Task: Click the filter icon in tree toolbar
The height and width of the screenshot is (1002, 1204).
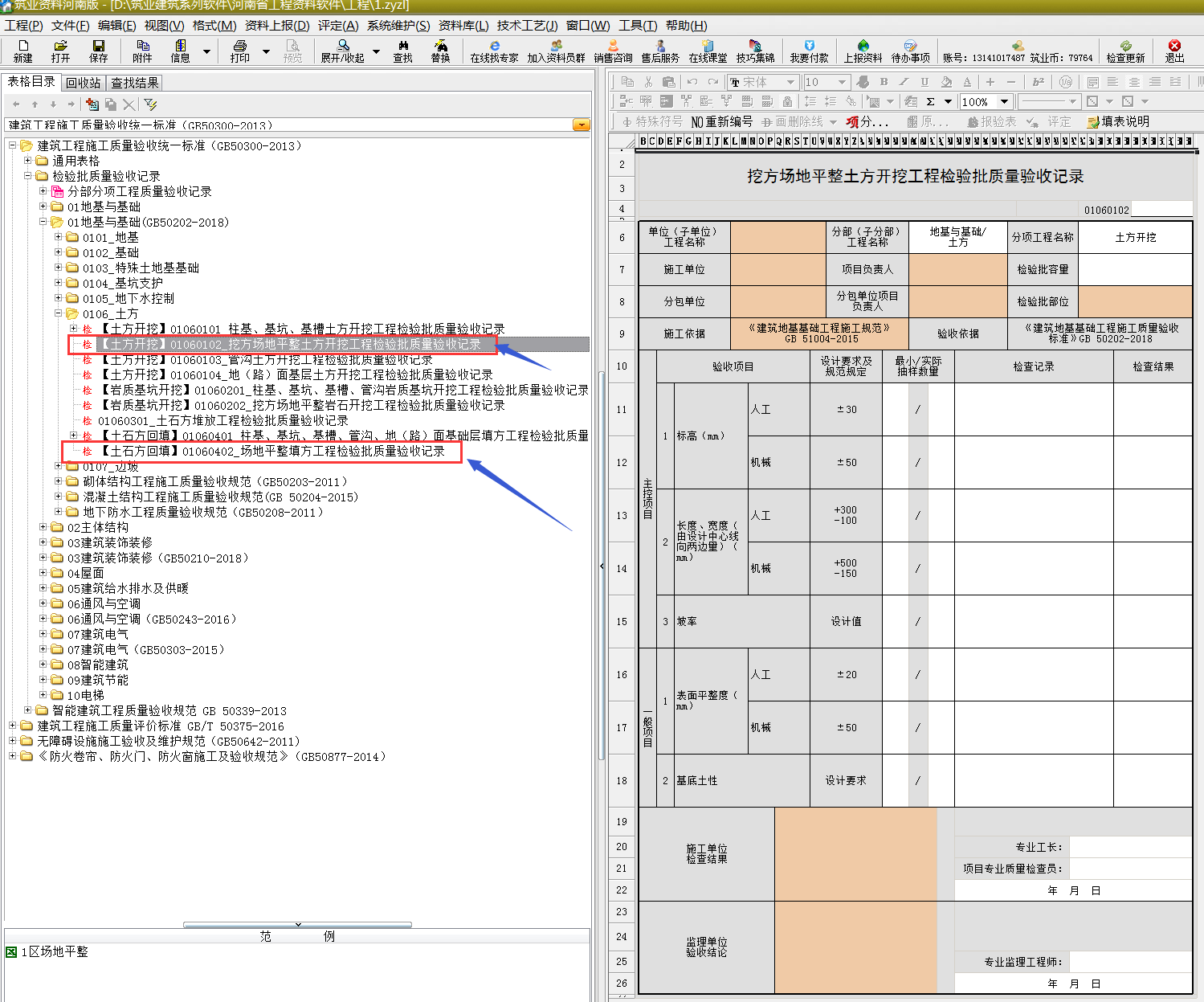Action: click(x=150, y=104)
